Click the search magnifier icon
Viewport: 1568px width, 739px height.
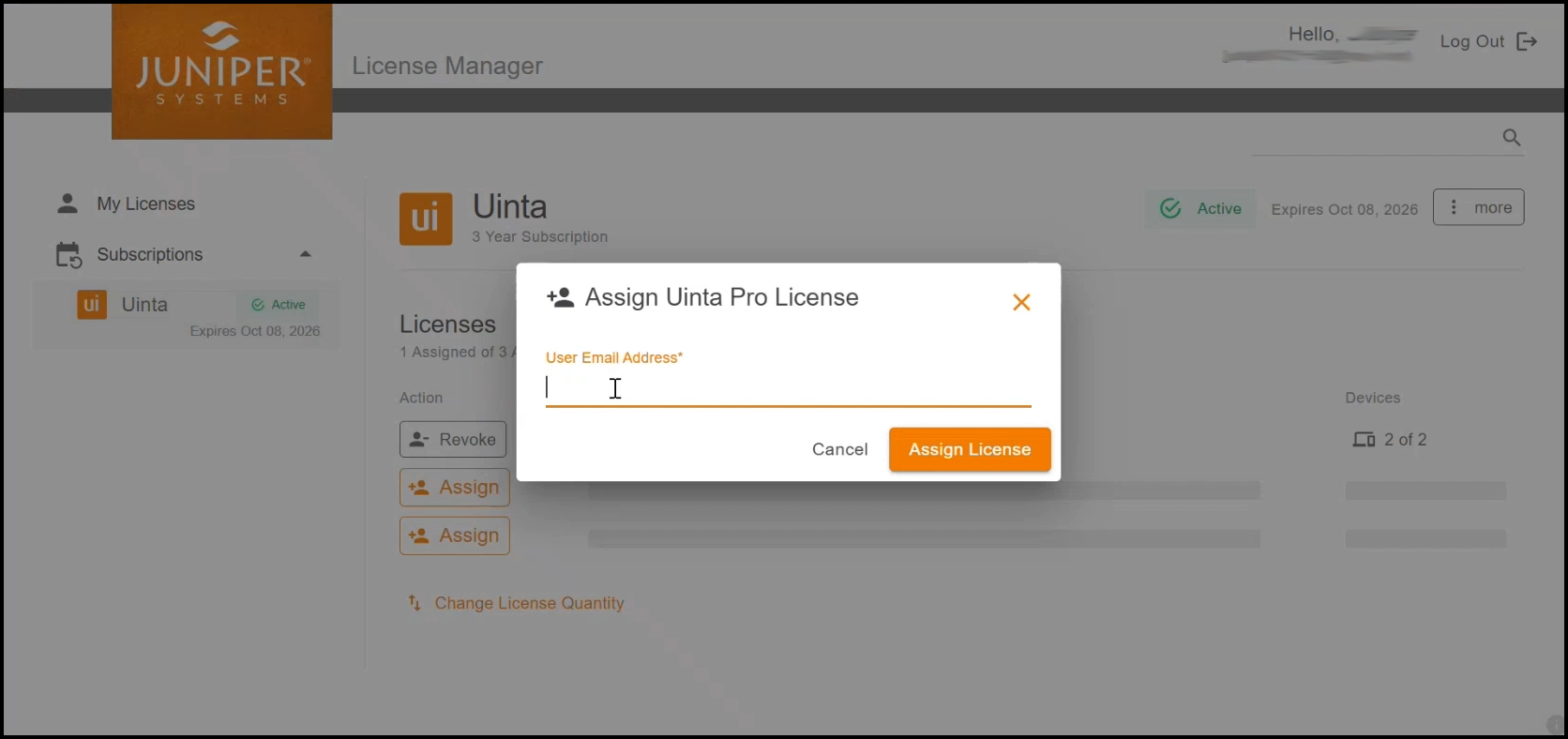click(1511, 138)
